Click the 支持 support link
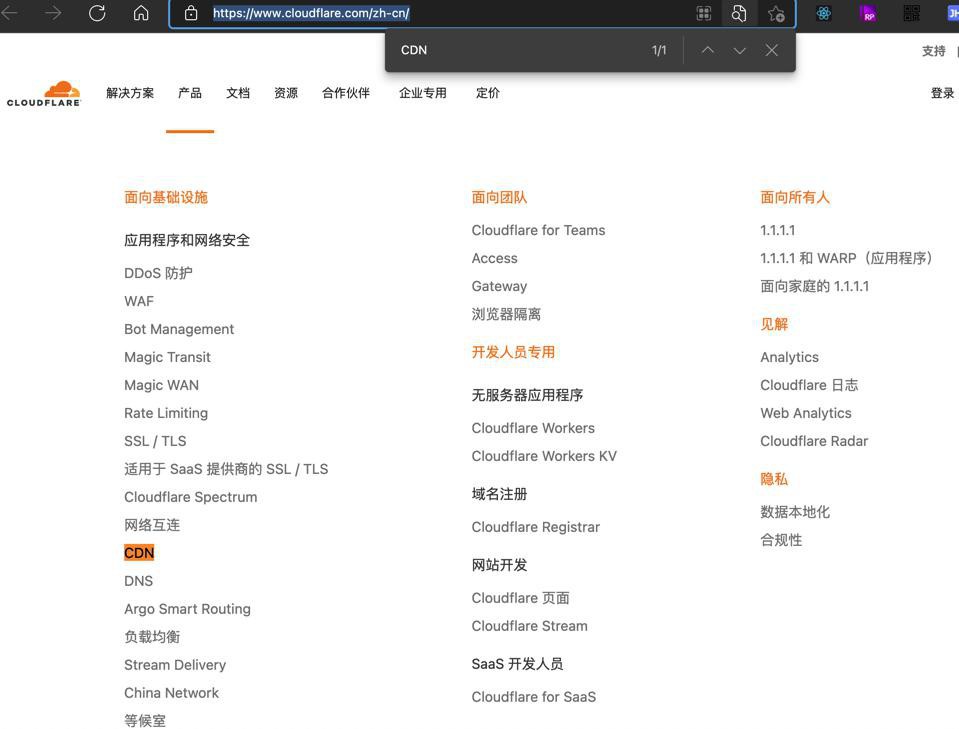 (934, 51)
